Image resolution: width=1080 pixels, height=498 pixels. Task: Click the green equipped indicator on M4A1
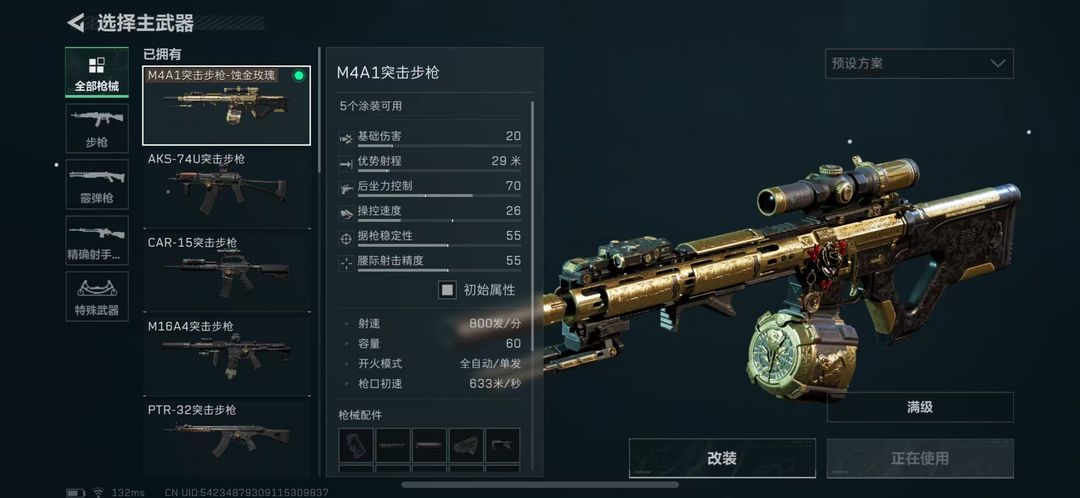point(298,76)
